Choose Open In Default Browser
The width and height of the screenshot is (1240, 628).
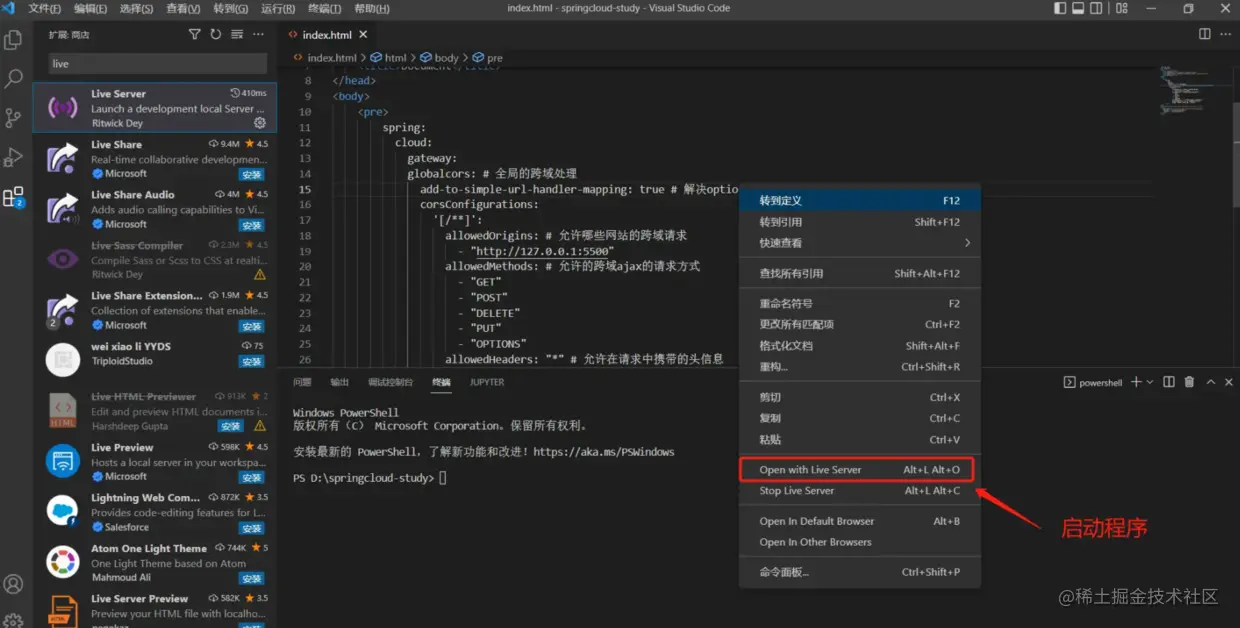tap(860, 521)
